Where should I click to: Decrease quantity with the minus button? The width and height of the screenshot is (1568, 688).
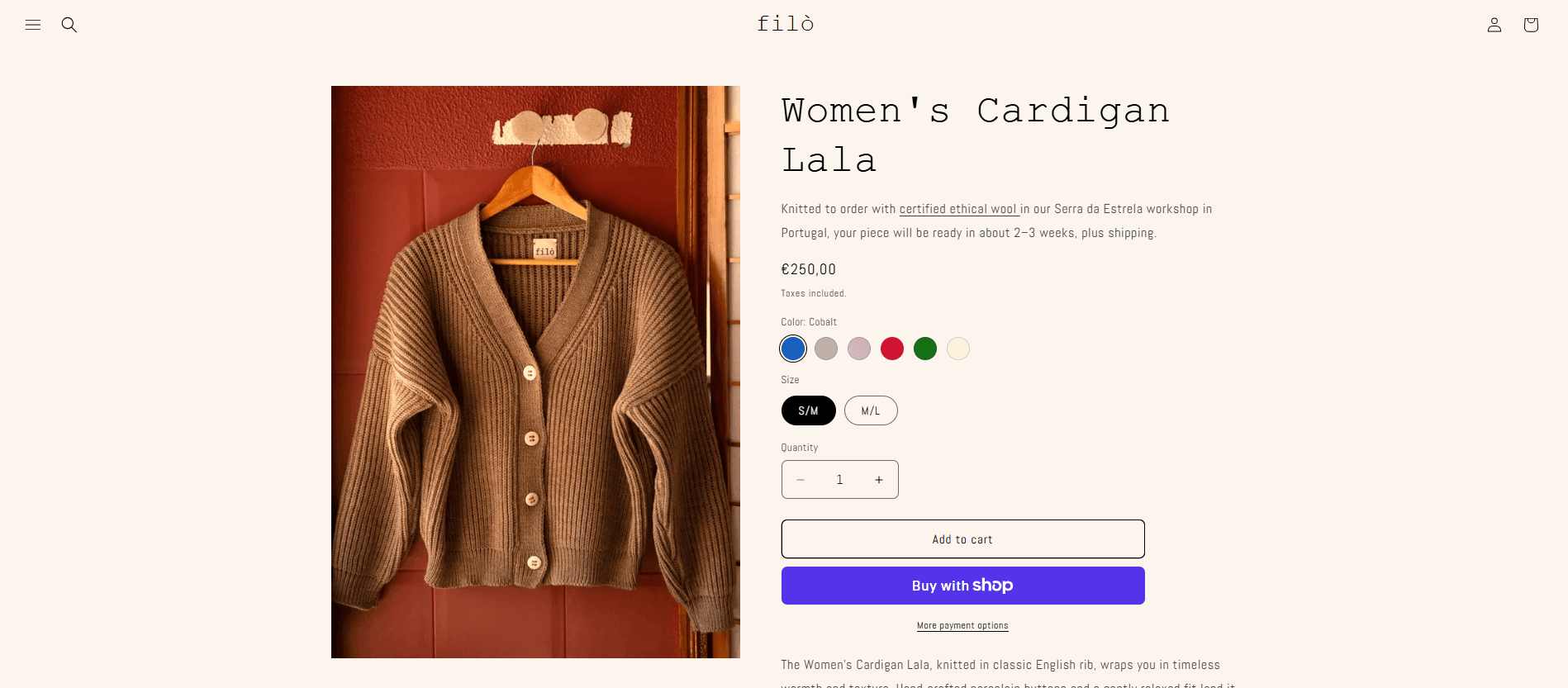801,480
